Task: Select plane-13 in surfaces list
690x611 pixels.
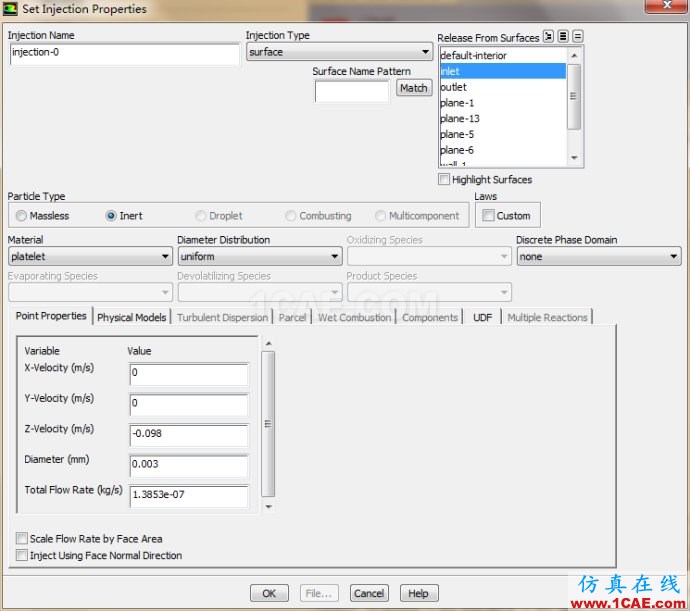Action: 503,118
